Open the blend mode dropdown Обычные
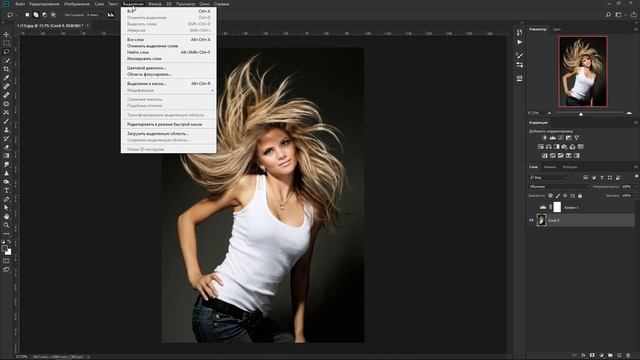 [560, 187]
